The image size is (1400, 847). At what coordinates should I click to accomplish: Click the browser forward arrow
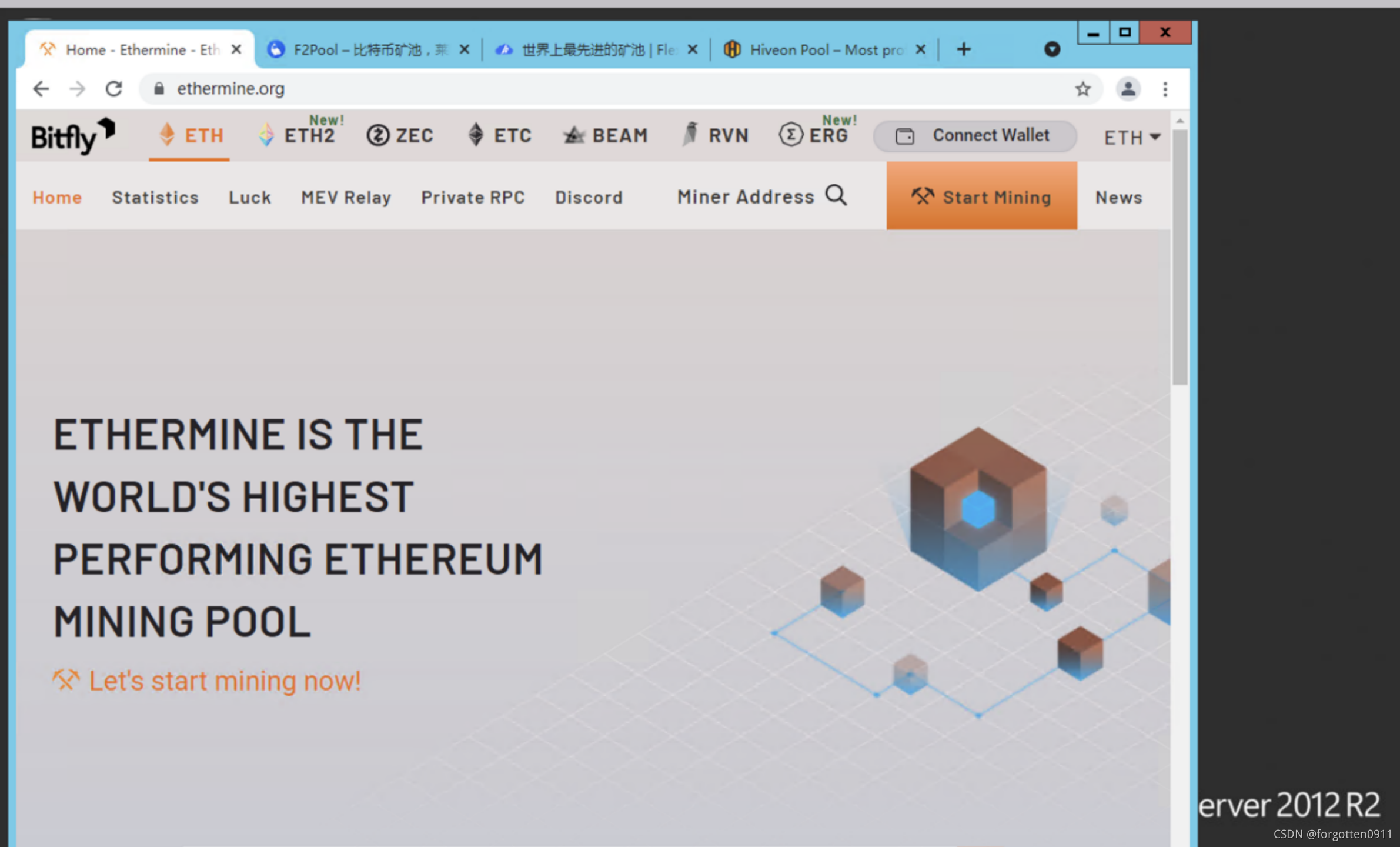77,89
